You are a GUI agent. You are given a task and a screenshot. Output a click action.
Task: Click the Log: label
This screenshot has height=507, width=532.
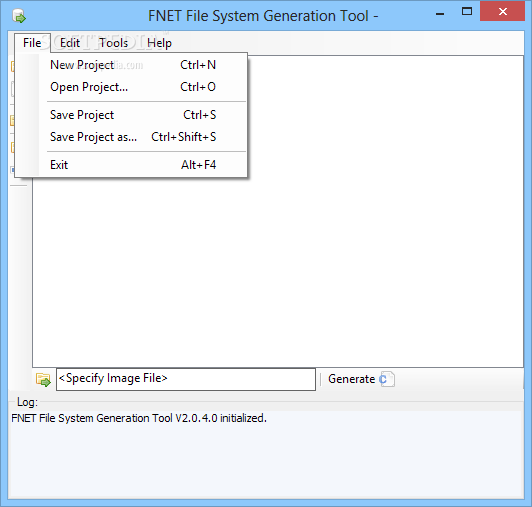point(27,402)
